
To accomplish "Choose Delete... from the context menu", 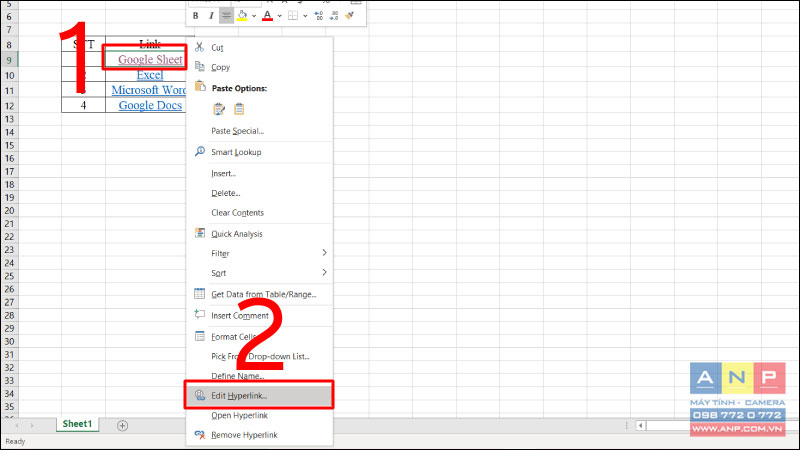I will [226, 193].
